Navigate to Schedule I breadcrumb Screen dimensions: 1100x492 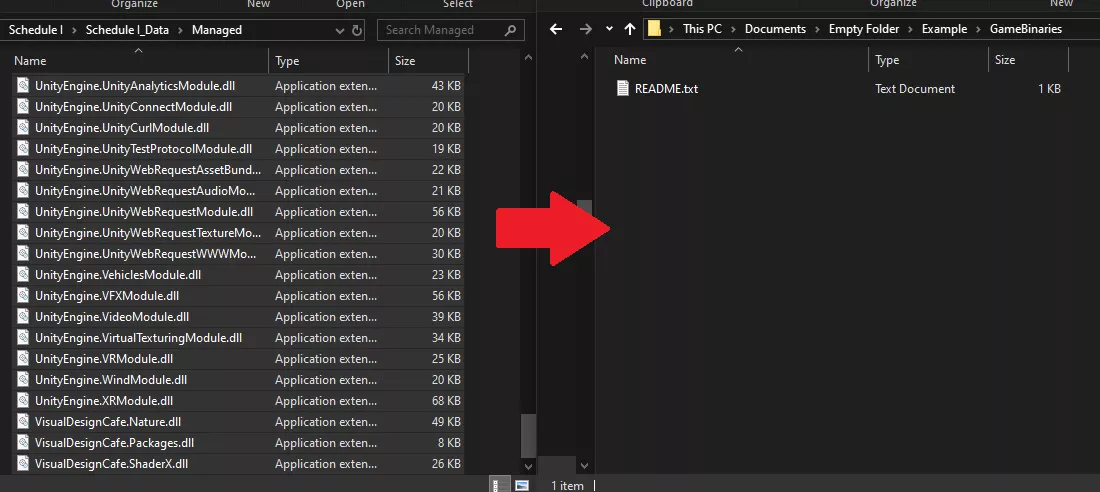pyautogui.click(x=36, y=30)
